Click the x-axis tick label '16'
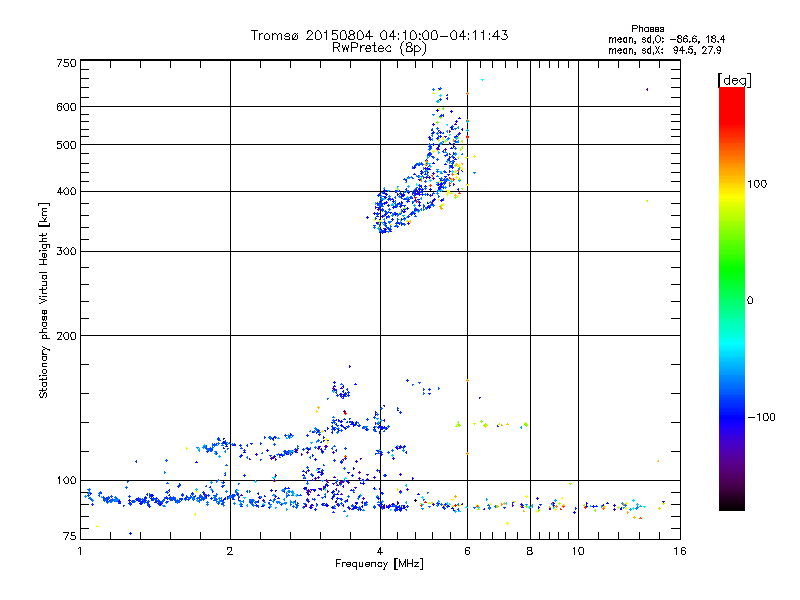 (680, 551)
